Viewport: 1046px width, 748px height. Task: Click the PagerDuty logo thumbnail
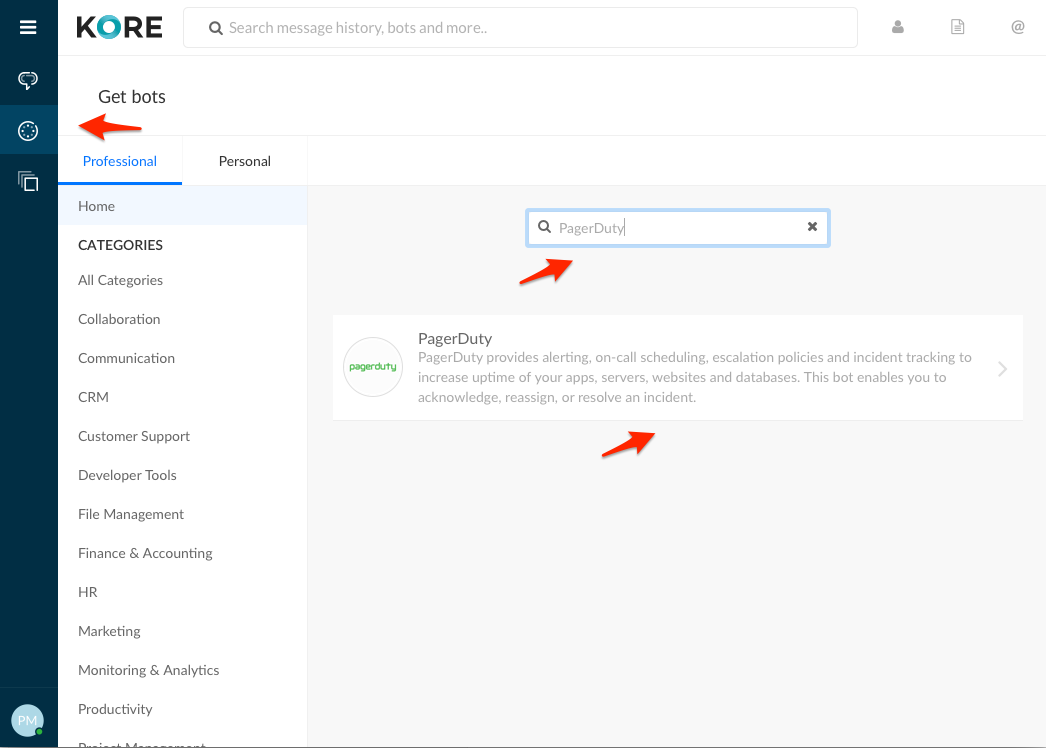(372, 367)
